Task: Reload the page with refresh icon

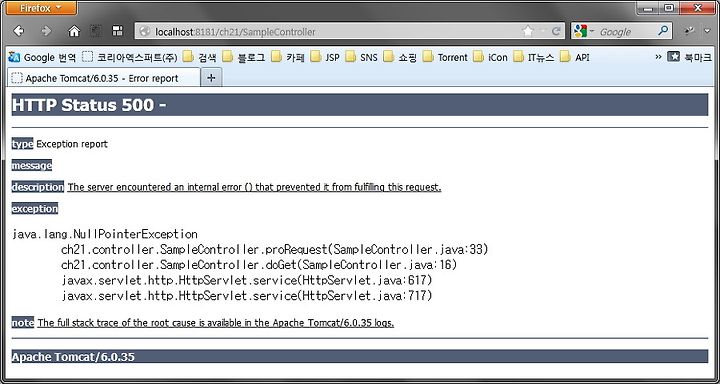Action: coord(556,31)
